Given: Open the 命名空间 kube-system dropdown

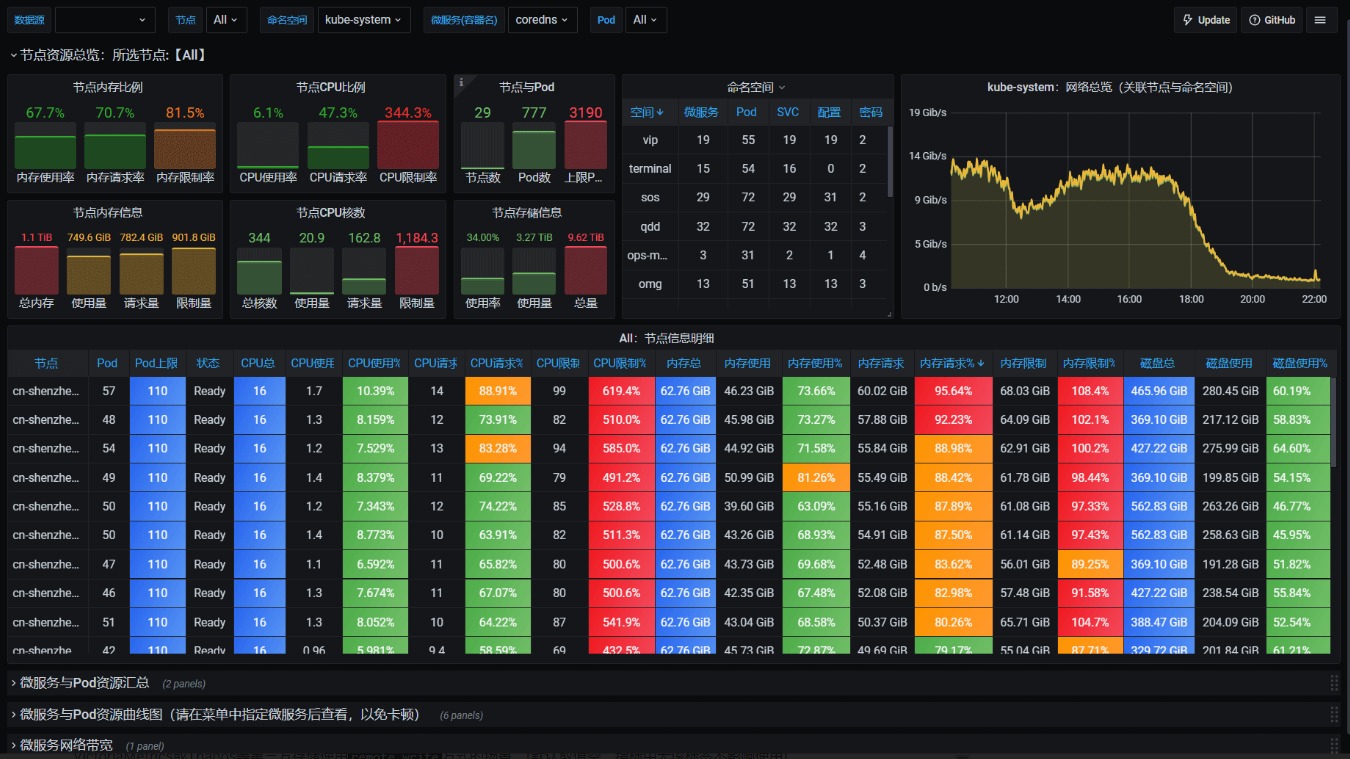Looking at the screenshot, I should [364, 20].
